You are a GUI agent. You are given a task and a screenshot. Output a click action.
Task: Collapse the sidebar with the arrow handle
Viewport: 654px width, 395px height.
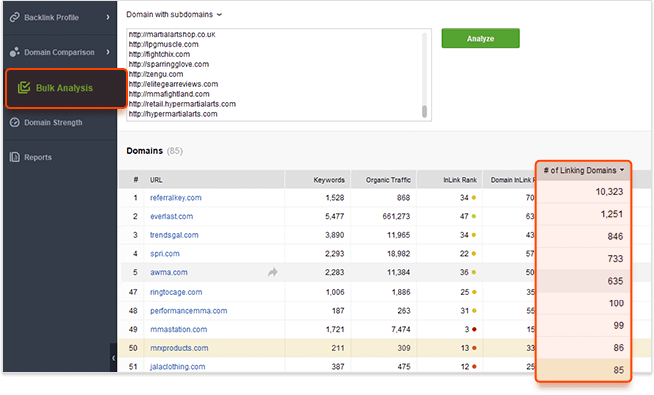tap(113, 358)
